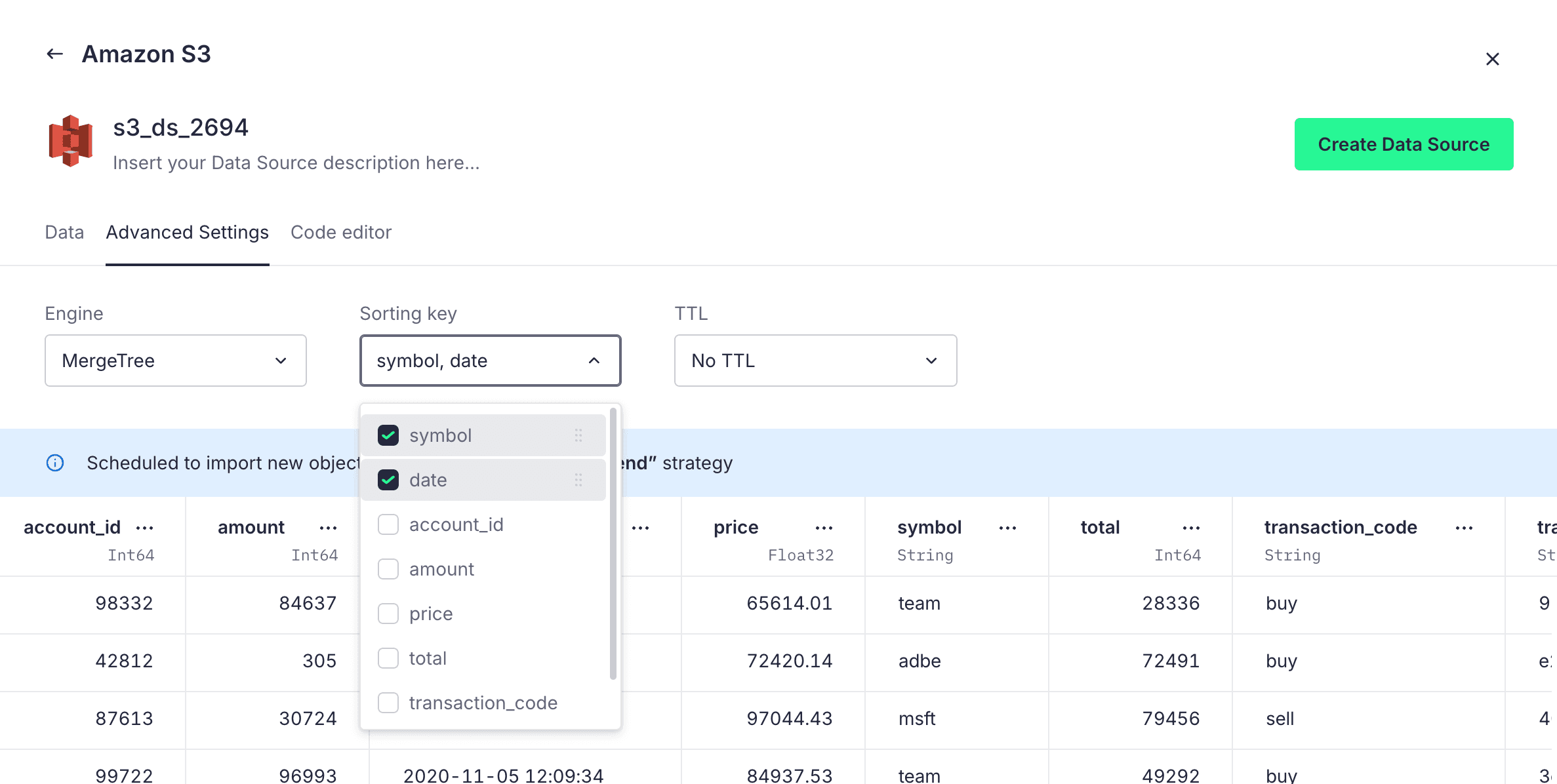
Task: Click the back arrow next to Amazon S3
Action: pyautogui.click(x=54, y=54)
